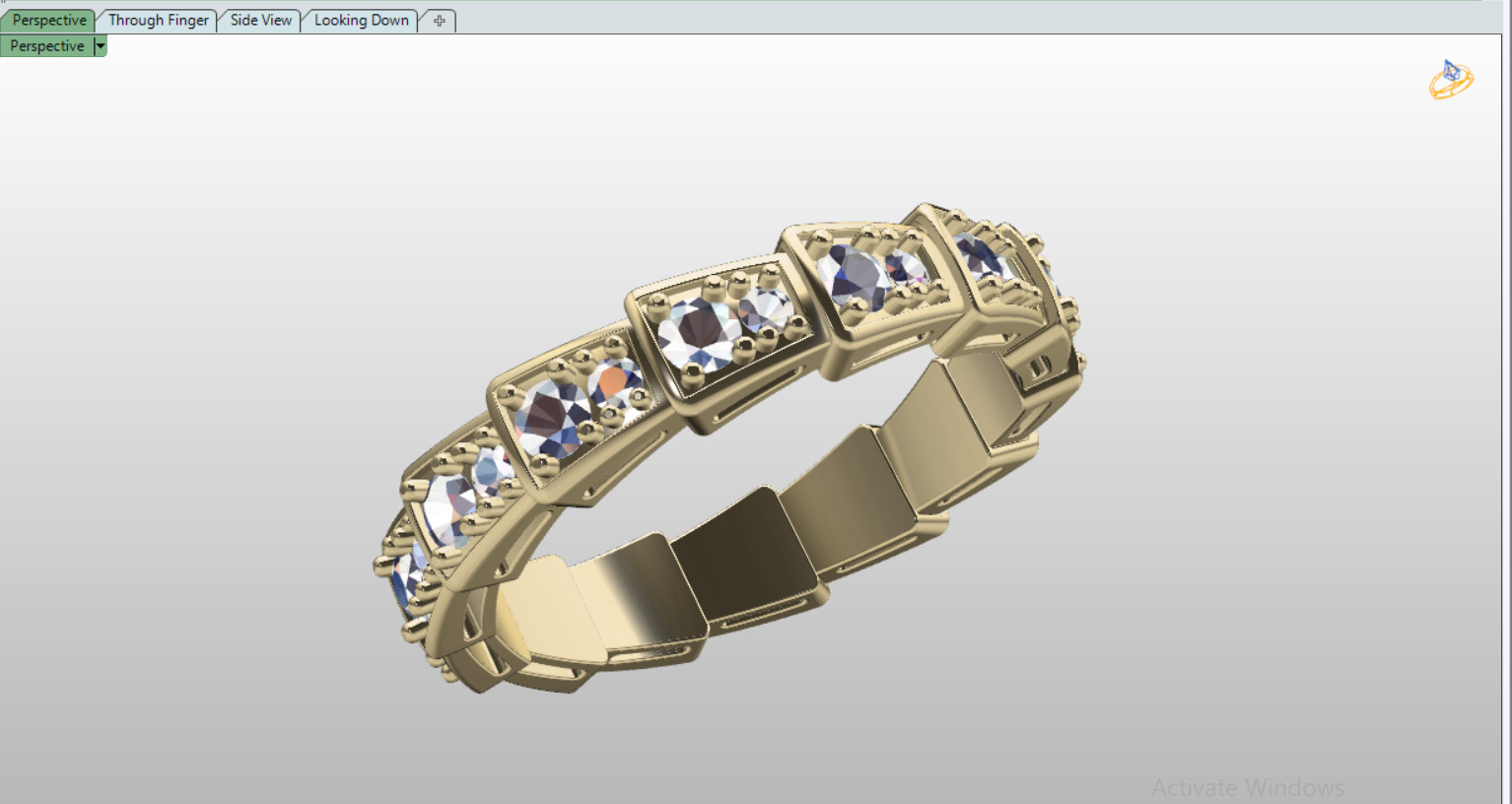Screen dimensions: 1512x804
Task: Open the Perspective viewport dropdown arrow
Action: 101,46
